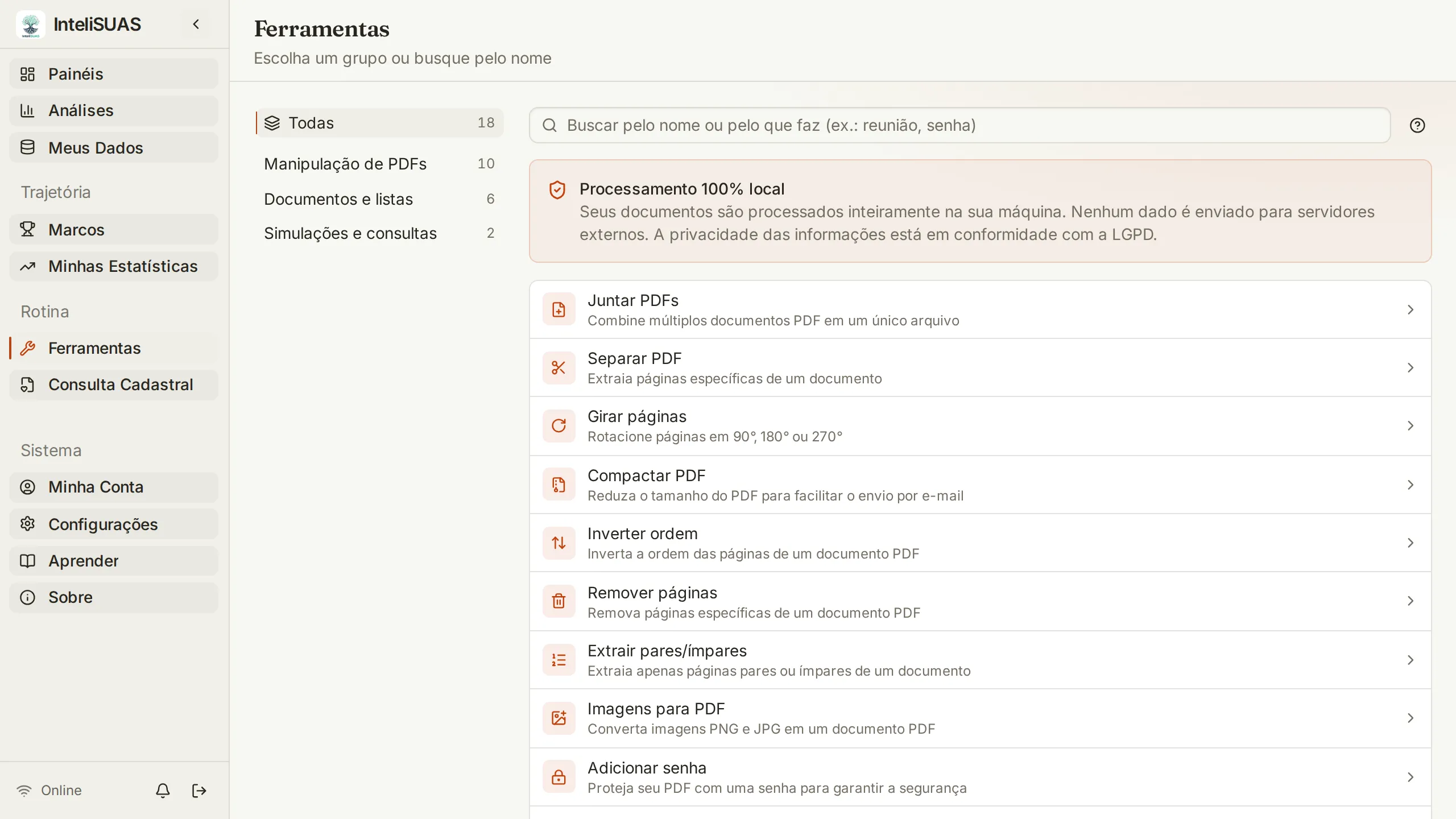Open Separar PDF via its right chevron
1456x819 pixels.
(x=1410, y=367)
